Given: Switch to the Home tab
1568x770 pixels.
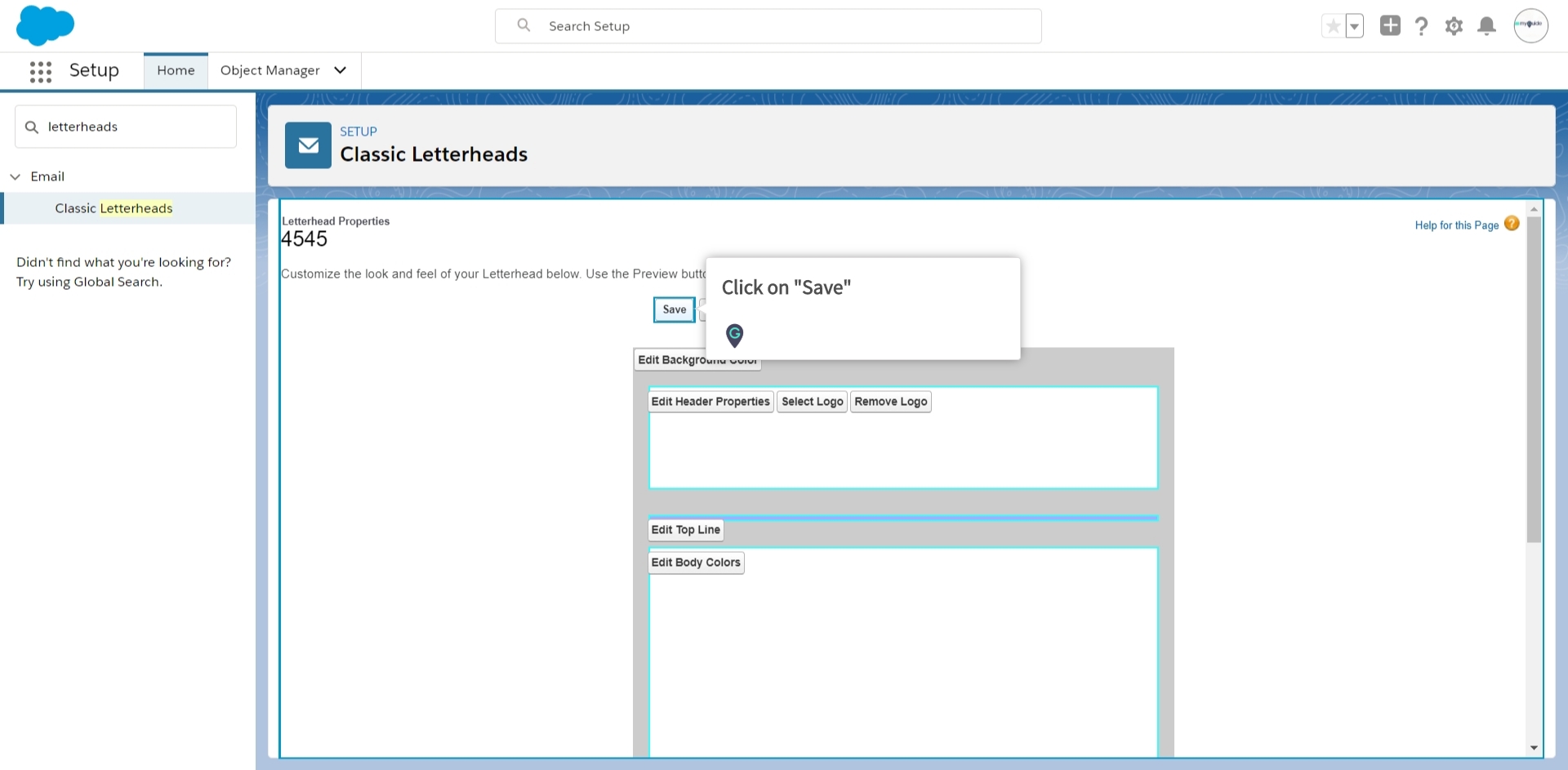Looking at the screenshot, I should 176,70.
